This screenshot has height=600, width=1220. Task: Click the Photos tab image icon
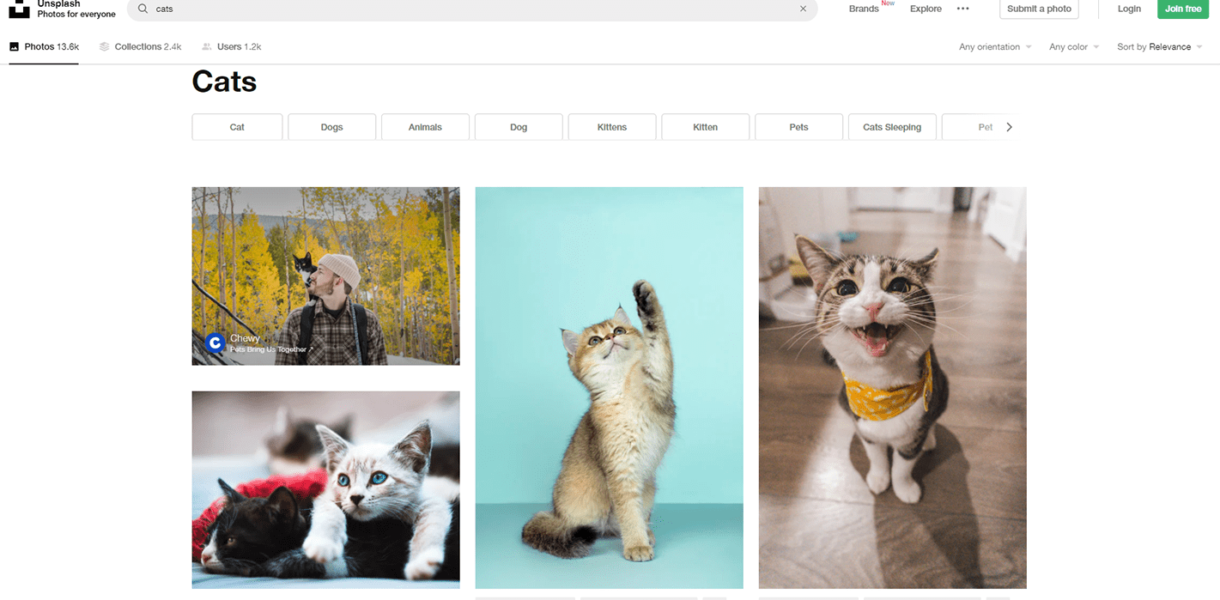tap(14, 47)
